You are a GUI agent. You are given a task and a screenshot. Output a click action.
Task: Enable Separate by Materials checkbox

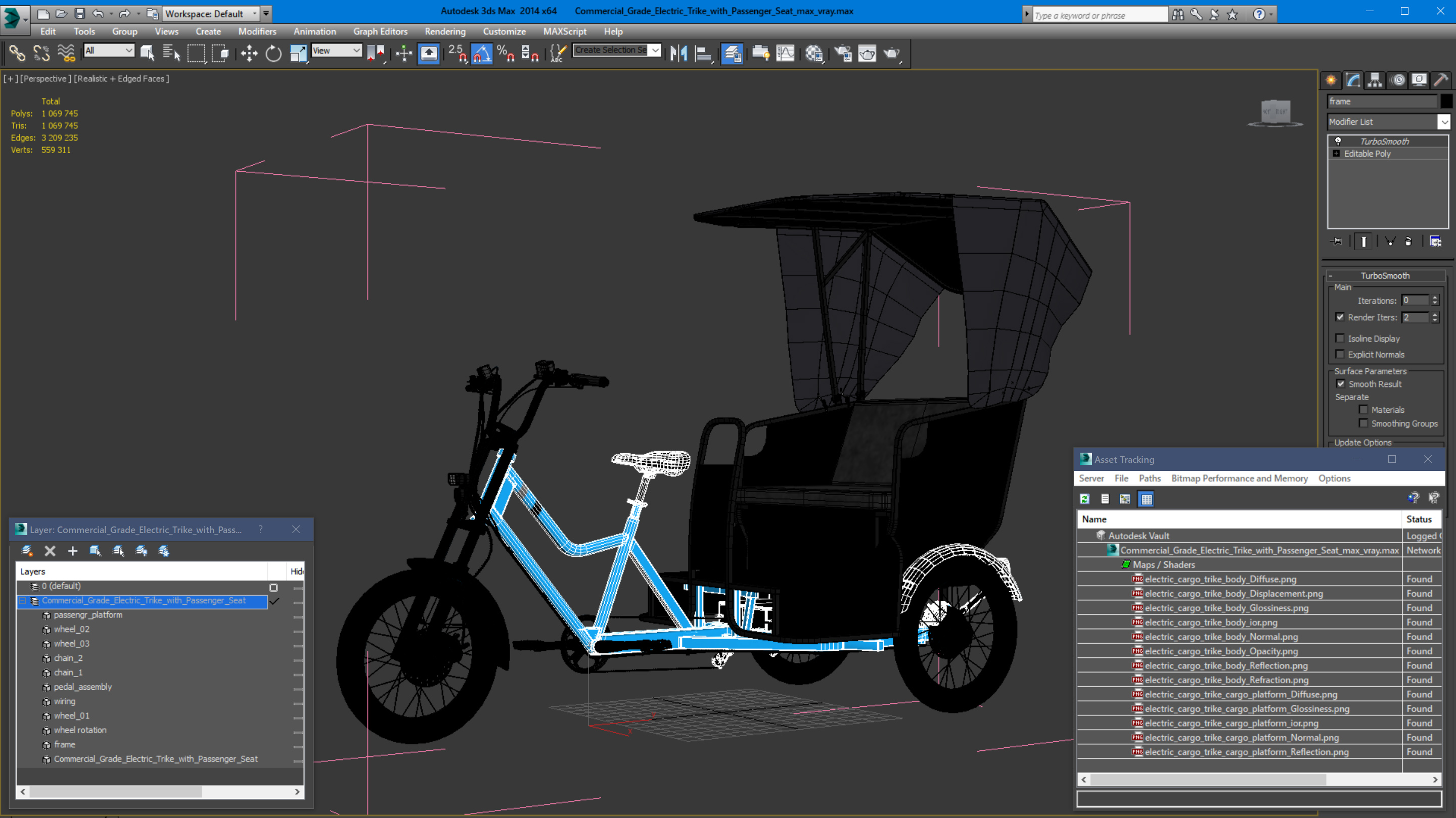[1363, 410]
